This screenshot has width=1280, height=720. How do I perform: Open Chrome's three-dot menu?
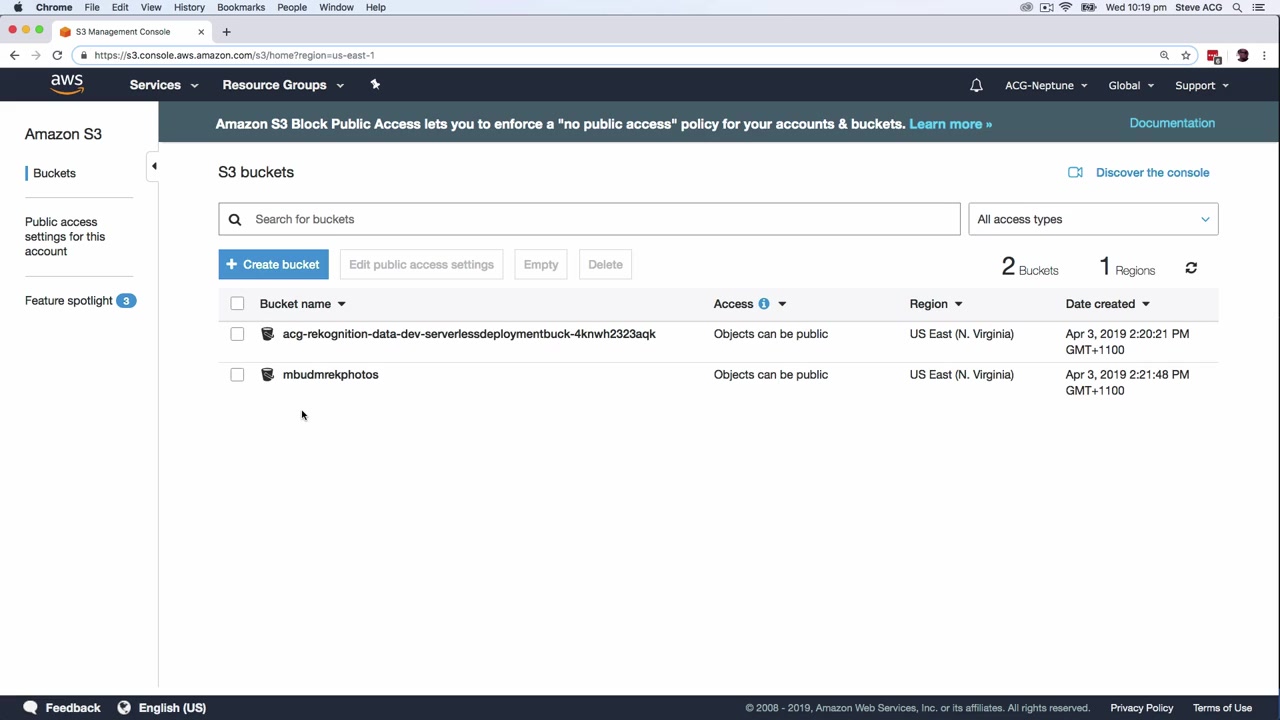click(x=1265, y=55)
